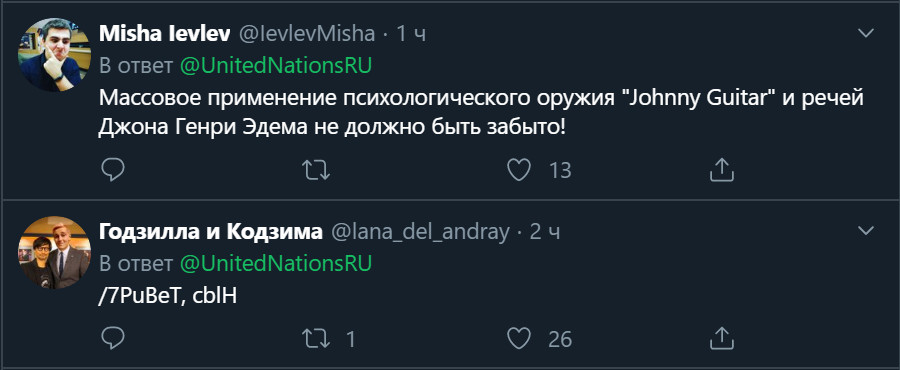Like the tweet with 26 likes
Screen dimensions: 900x370
pyautogui.click(x=519, y=339)
